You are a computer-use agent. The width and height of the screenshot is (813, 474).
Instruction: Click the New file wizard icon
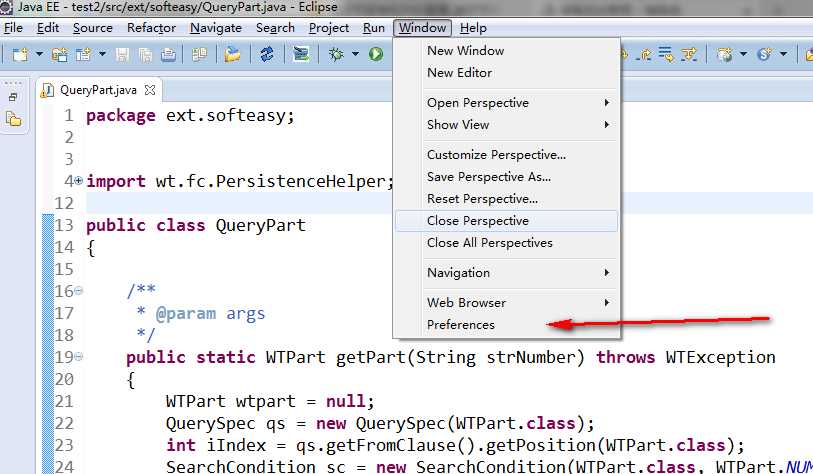(x=21, y=54)
